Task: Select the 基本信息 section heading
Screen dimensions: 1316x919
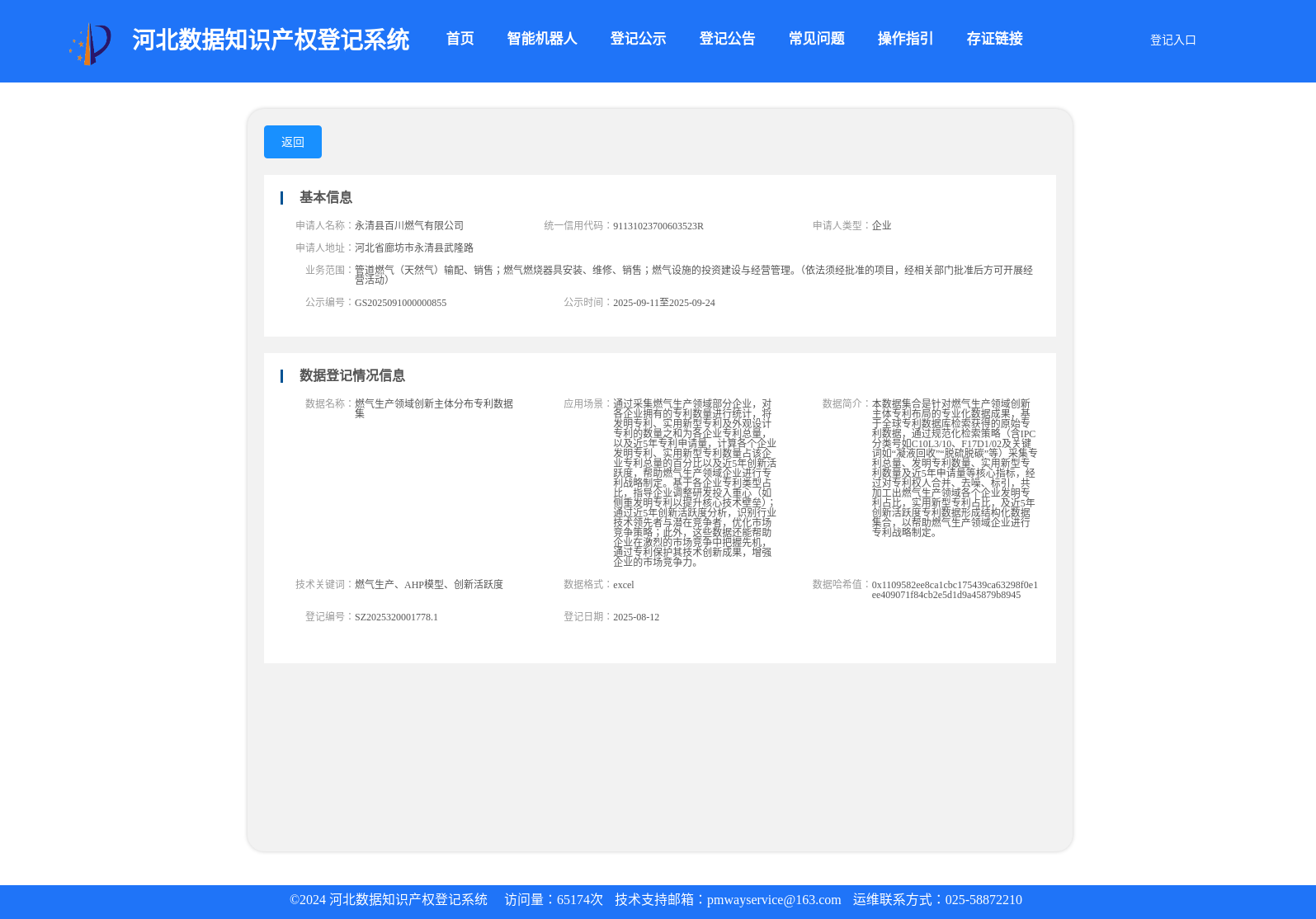Action: [325, 197]
